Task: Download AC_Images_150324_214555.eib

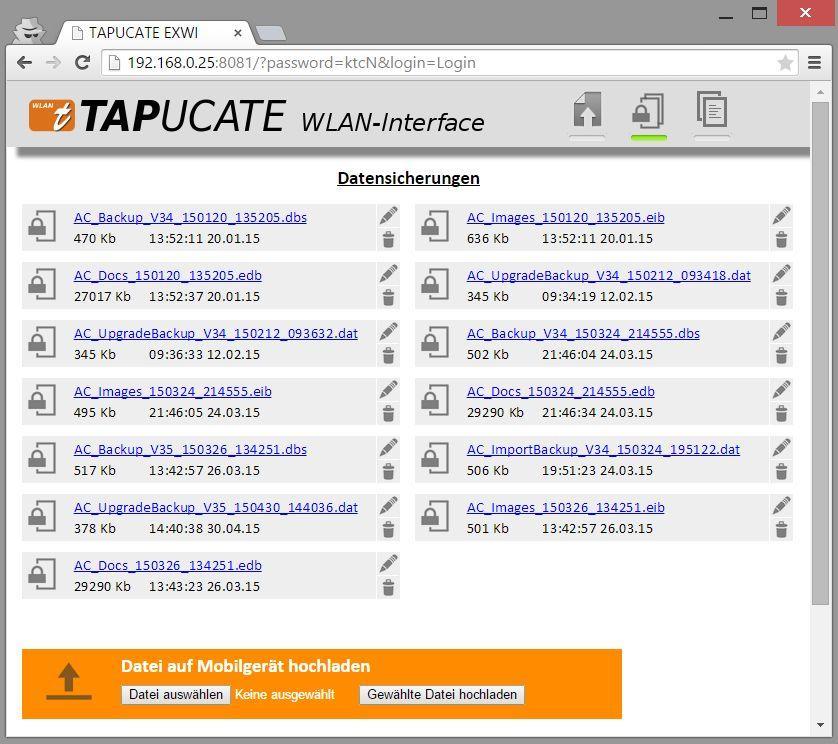Action: coord(173,392)
